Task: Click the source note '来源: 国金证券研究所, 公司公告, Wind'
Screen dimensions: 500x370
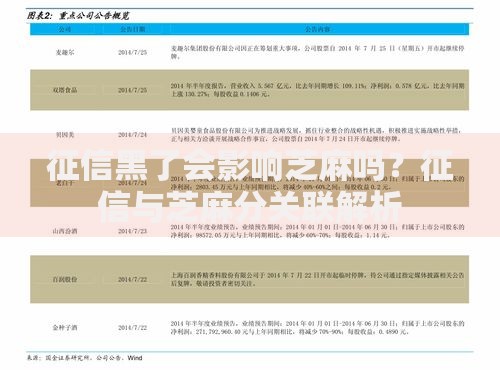Action: [85, 358]
